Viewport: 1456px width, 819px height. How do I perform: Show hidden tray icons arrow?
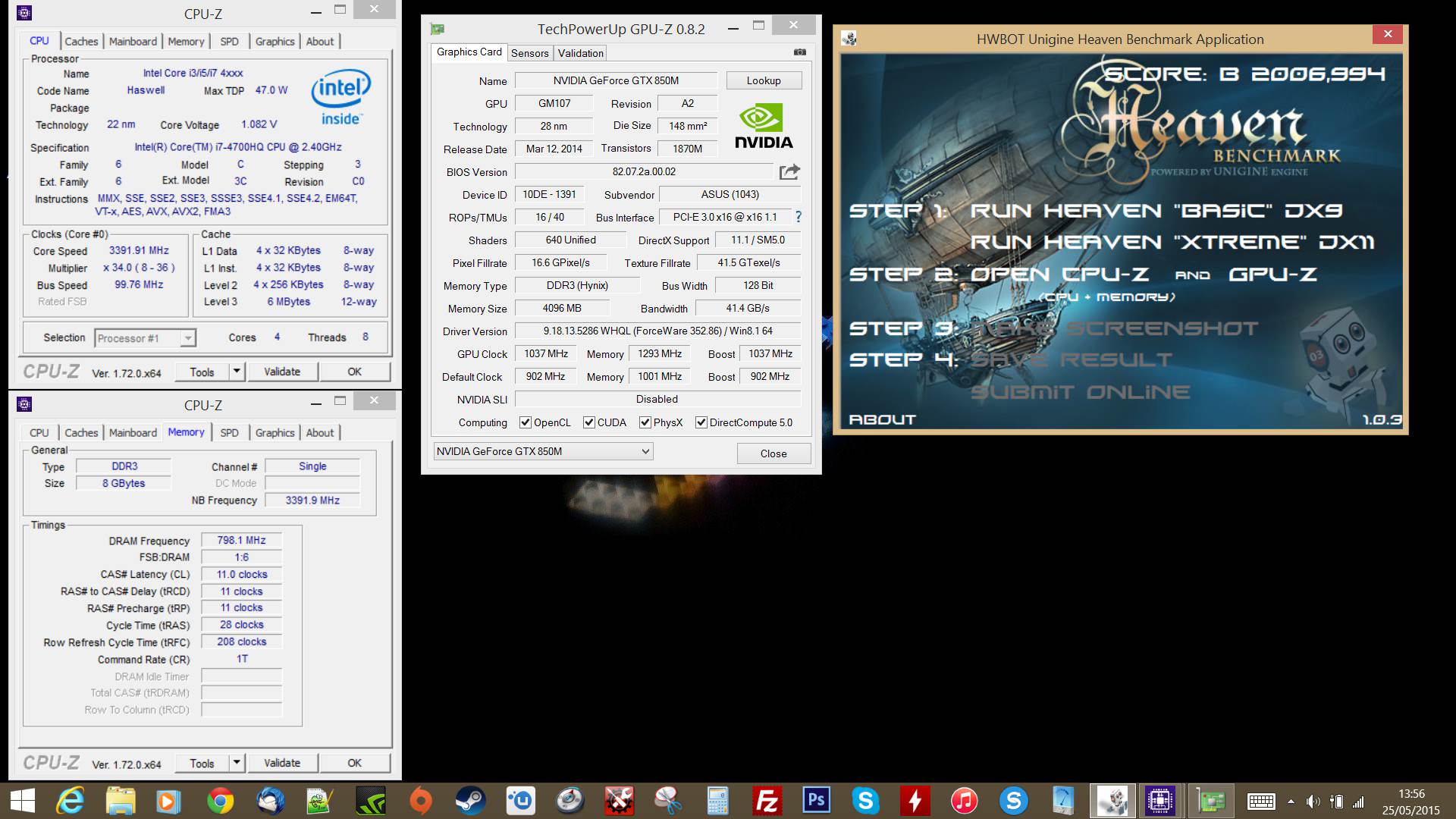[x=1291, y=802]
